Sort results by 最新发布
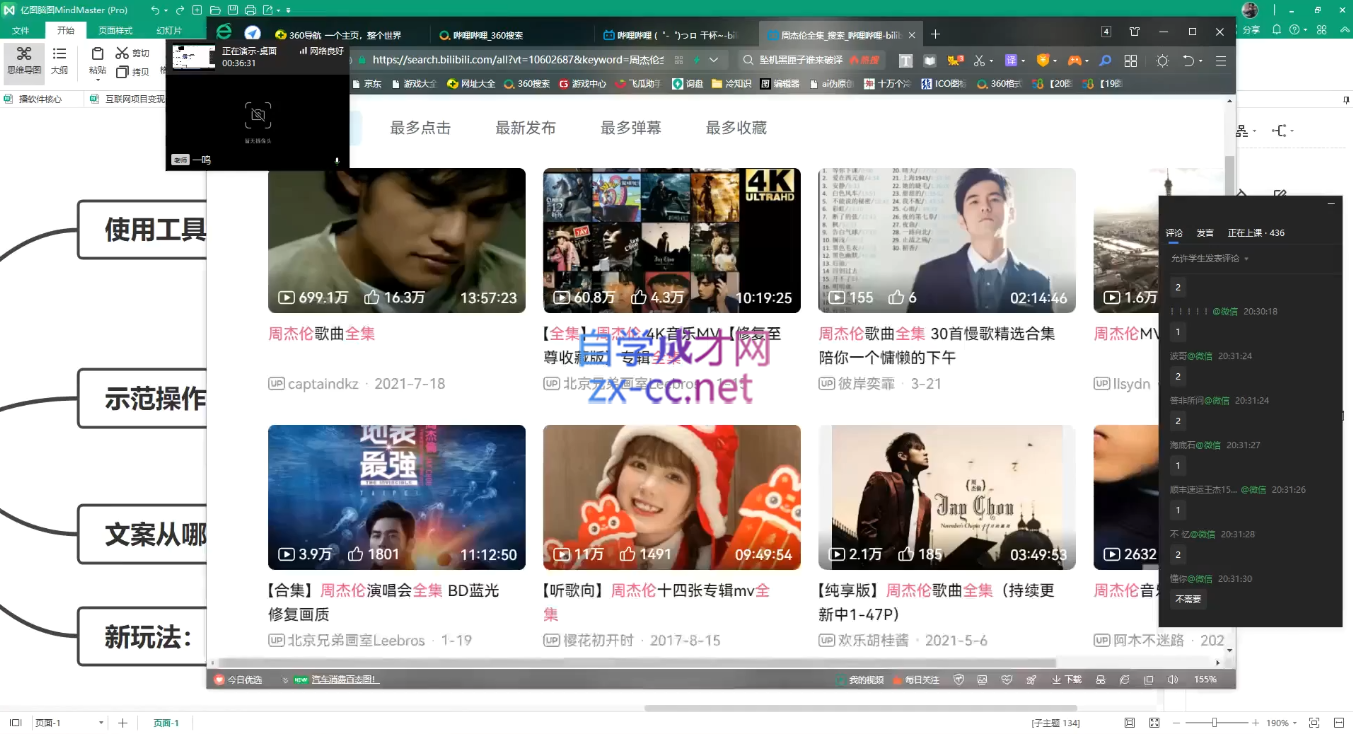This screenshot has width=1353, height=734. [x=526, y=128]
